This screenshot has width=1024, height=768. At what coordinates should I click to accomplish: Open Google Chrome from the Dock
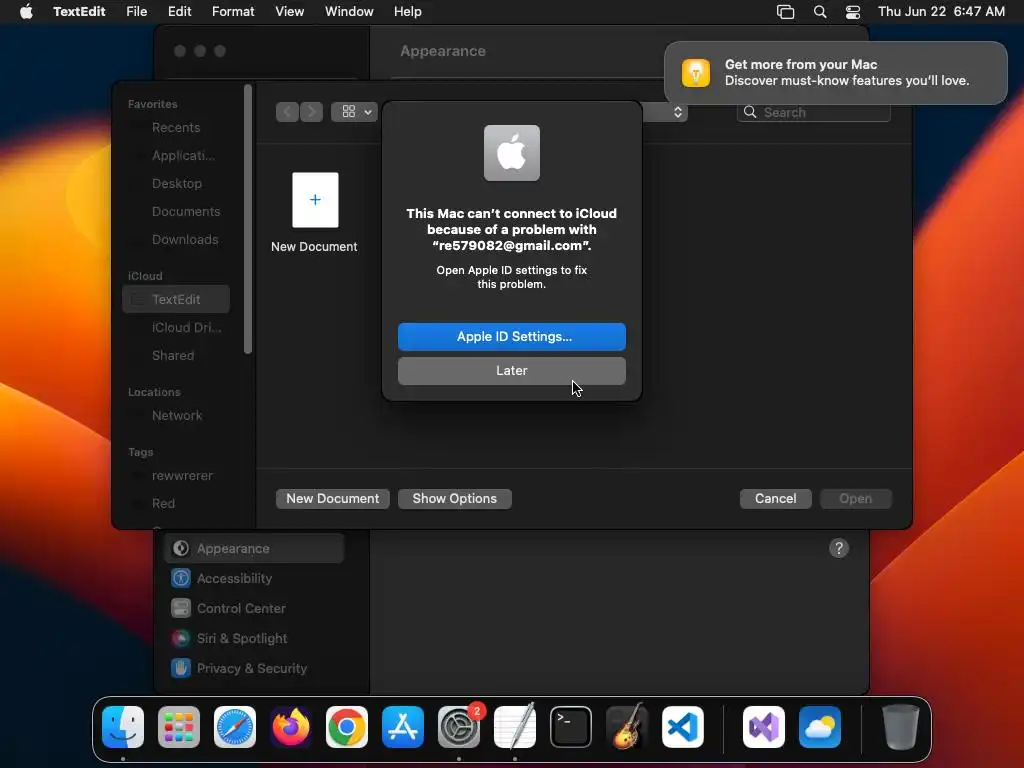(x=347, y=726)
